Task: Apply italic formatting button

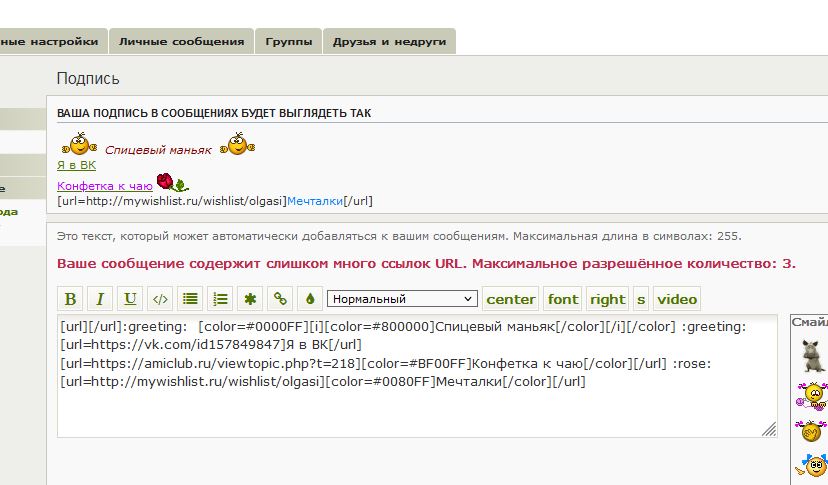Action: [x=100, y=299]
